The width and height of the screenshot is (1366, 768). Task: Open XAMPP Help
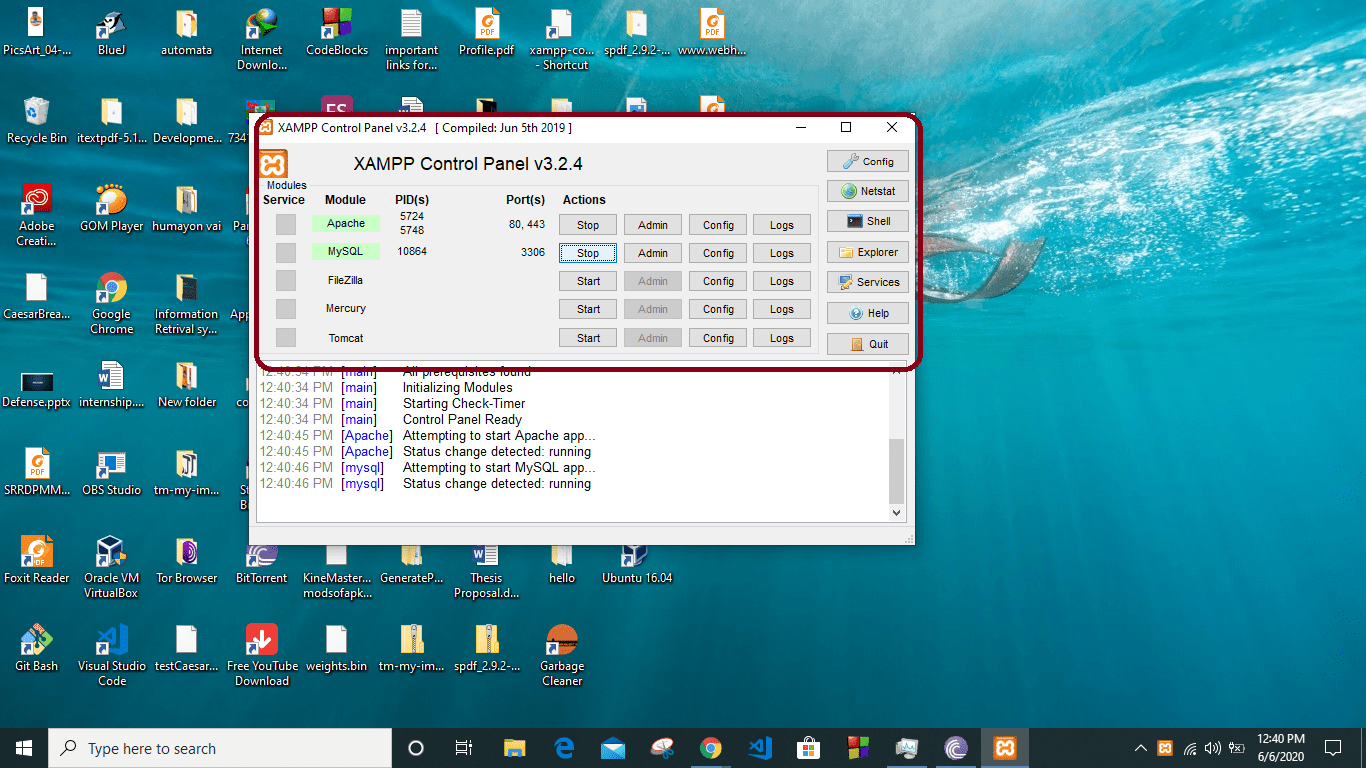[866, 312]
